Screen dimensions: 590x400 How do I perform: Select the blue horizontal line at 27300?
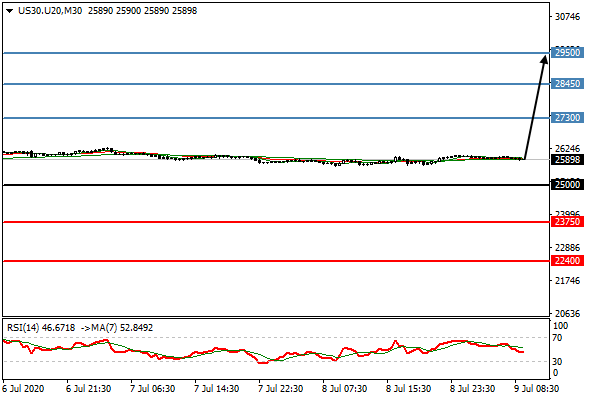277,118
